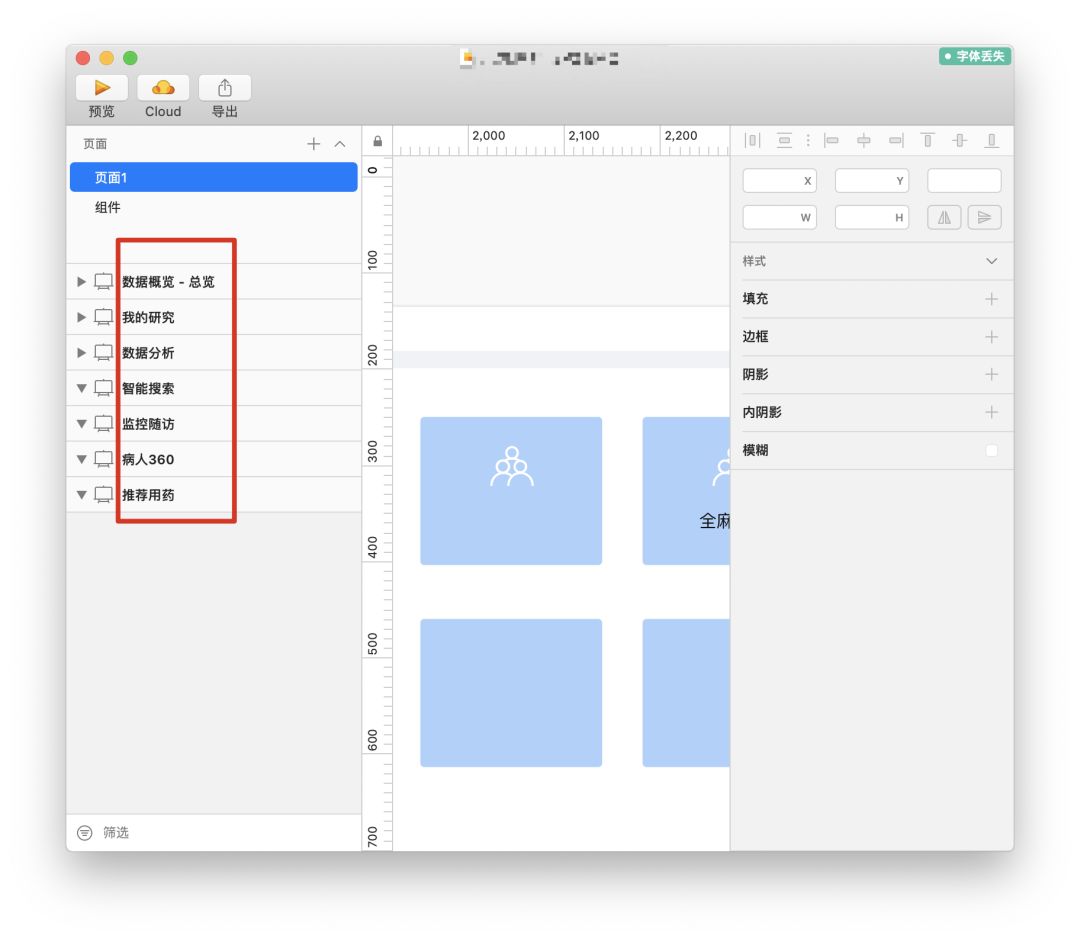This screenshot has height=939, width=1080.
Task: Align left edges icon
Action: [x=832, y=141]
